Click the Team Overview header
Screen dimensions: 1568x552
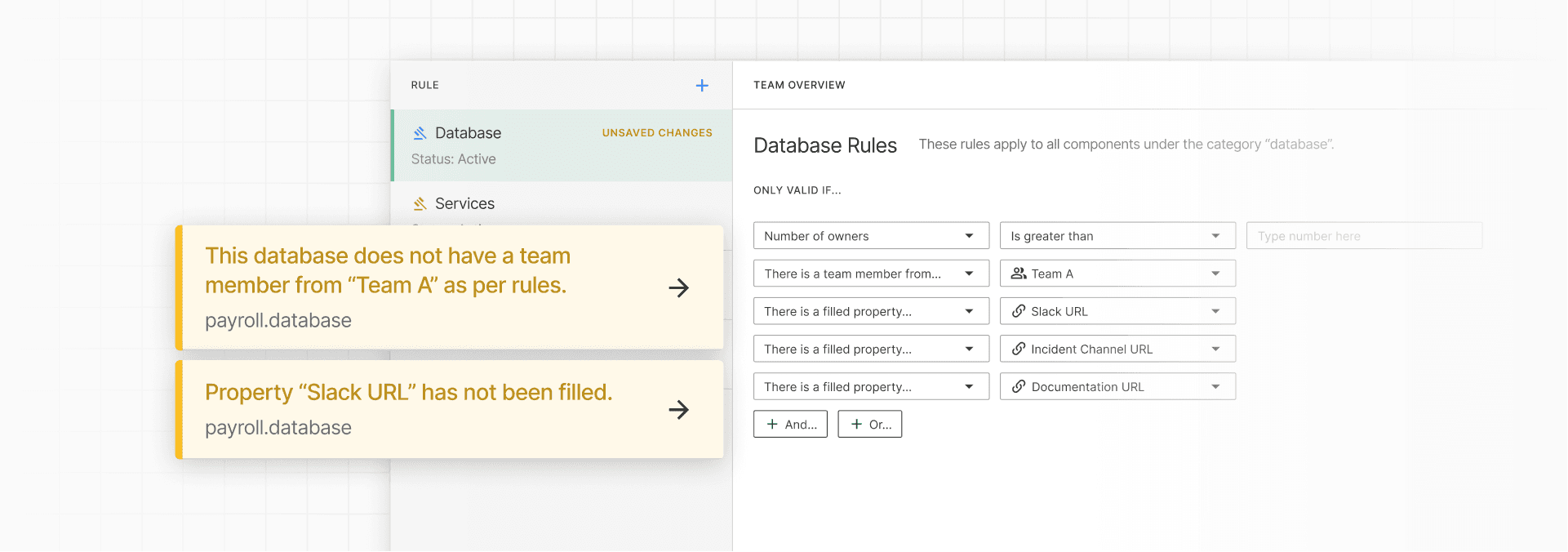tap(799, 85)
